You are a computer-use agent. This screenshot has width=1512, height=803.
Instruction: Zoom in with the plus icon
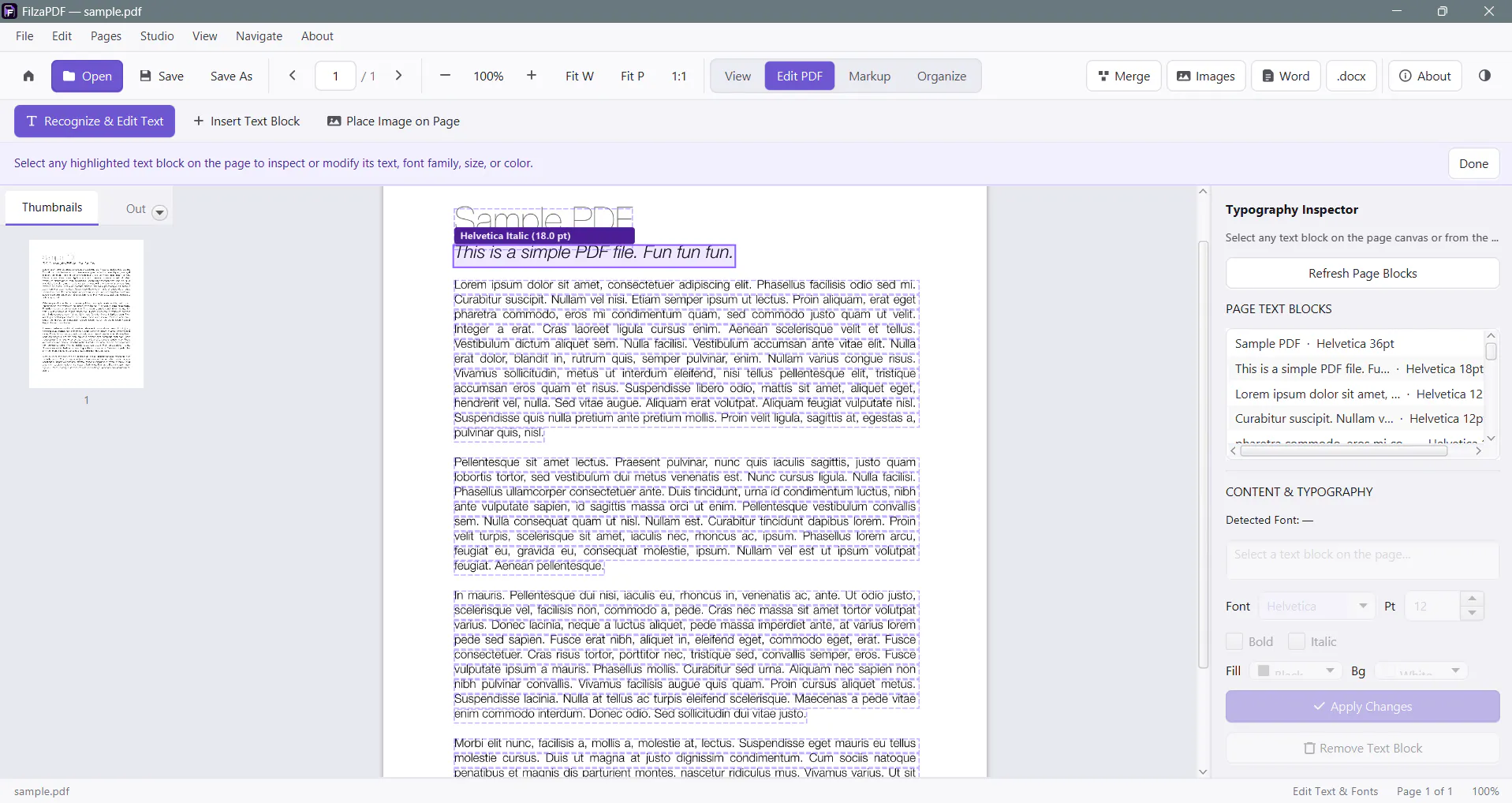[x=532, y=76]
